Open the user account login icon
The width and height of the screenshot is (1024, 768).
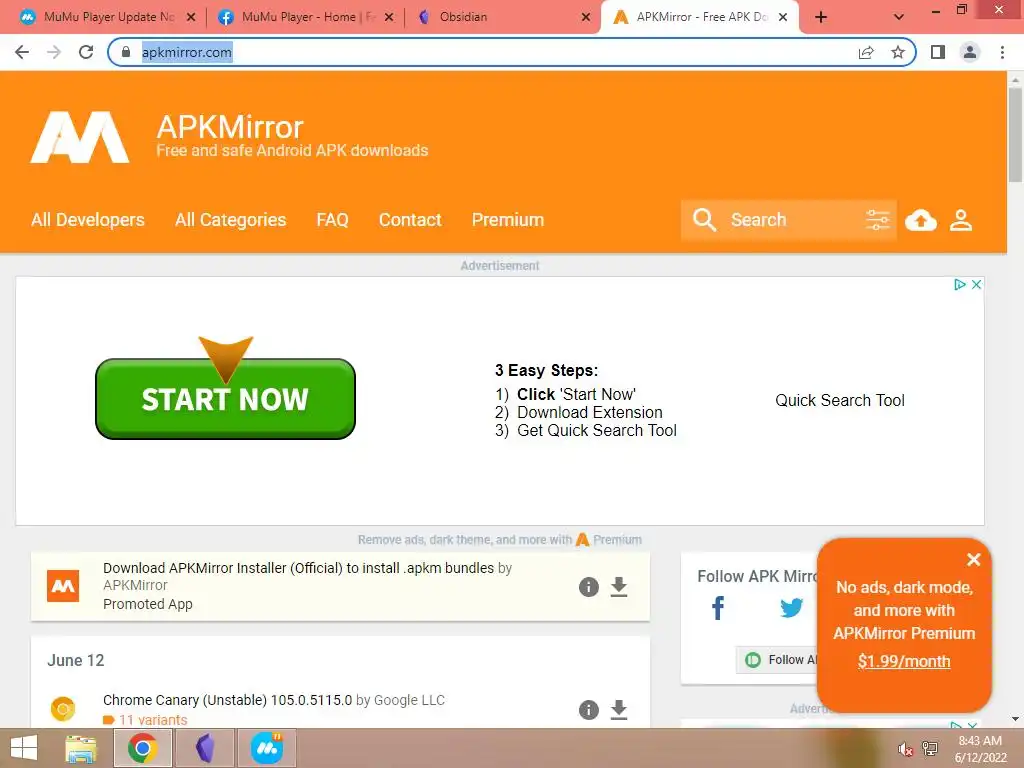(961, 220)
